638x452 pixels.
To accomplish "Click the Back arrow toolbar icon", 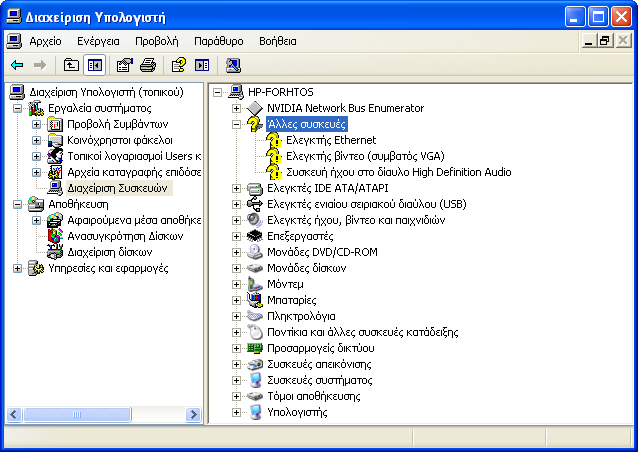I will point(17,65).
